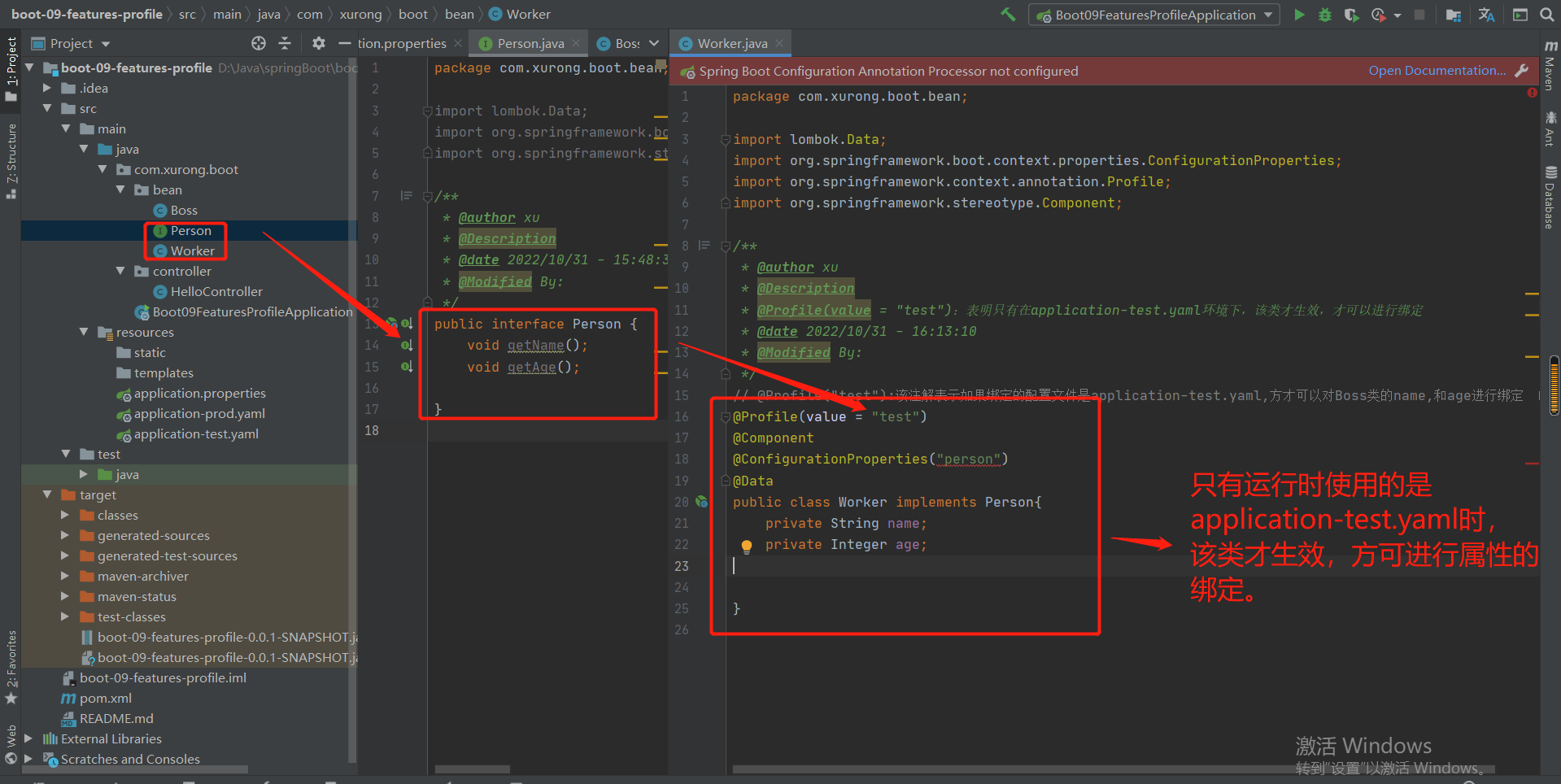Expand the target classes folder
This screenshot has height=784, width=1561.
(66, 515)
